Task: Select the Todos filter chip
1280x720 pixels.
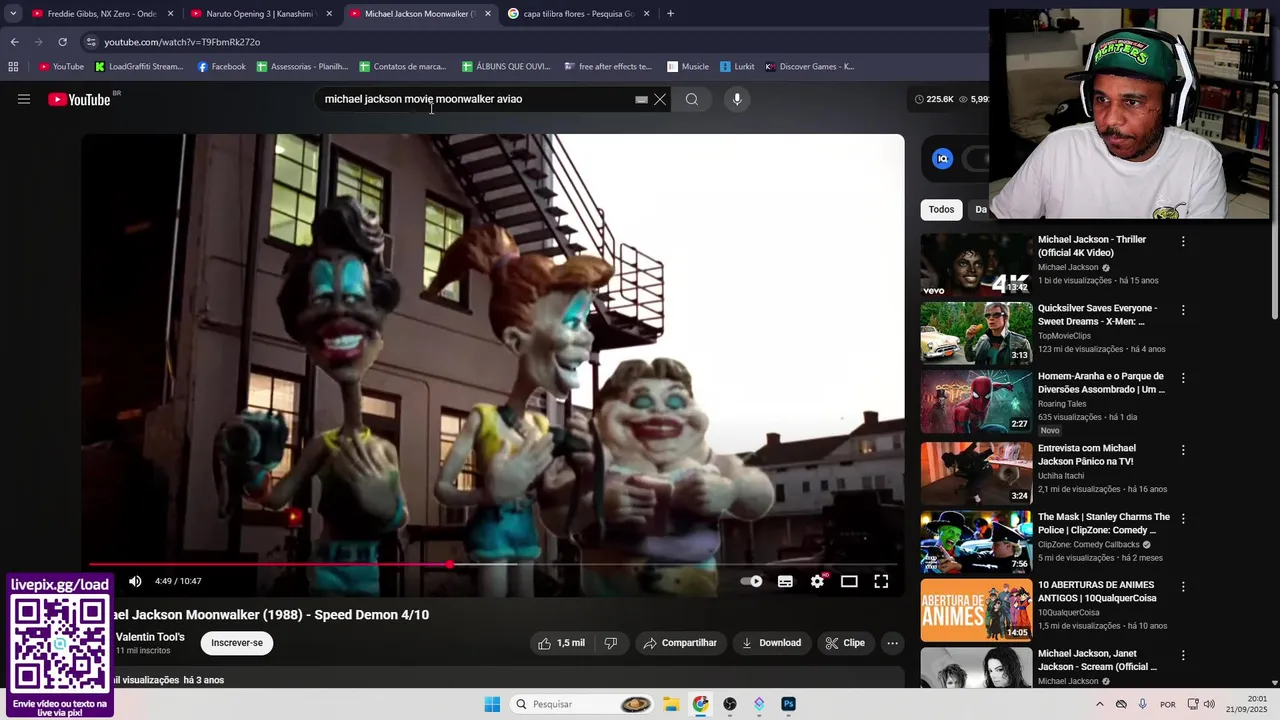Action: click(941, 209)
